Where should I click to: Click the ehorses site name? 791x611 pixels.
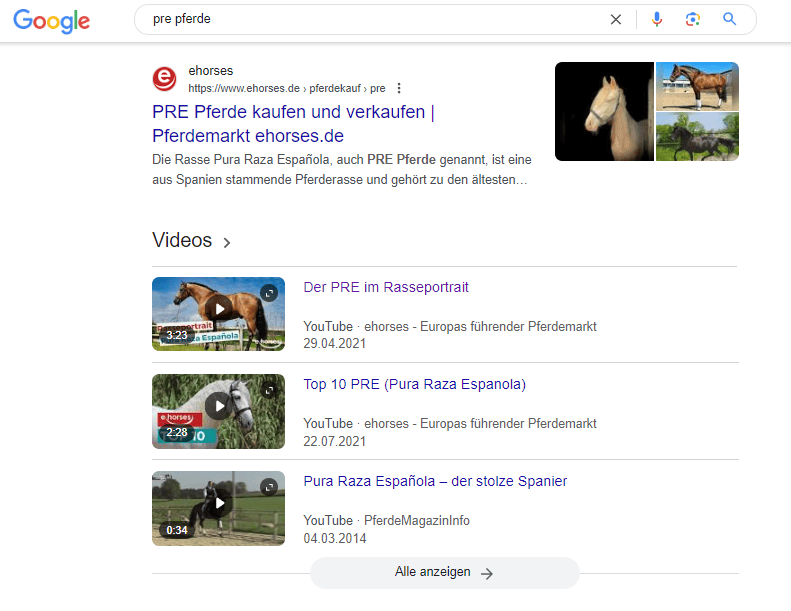[x=211, y=71]
